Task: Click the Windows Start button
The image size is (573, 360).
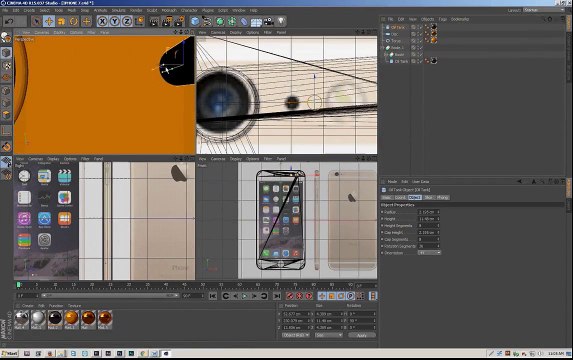Action: [x=10, y=353]
